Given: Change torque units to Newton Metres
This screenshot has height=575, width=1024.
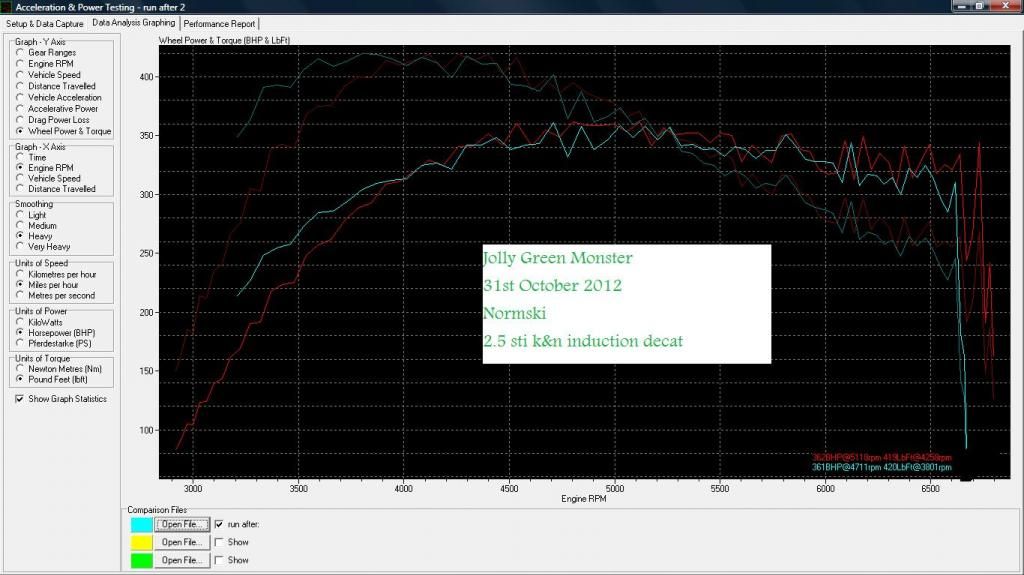Looking at the screenshot, I should (20, 369).
